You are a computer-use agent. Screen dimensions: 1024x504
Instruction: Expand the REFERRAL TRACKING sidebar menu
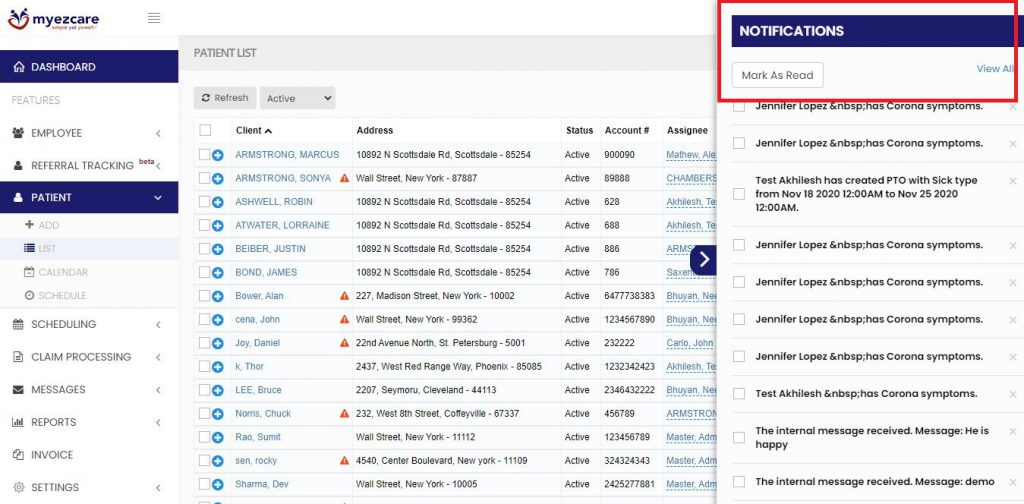(89, 165)
